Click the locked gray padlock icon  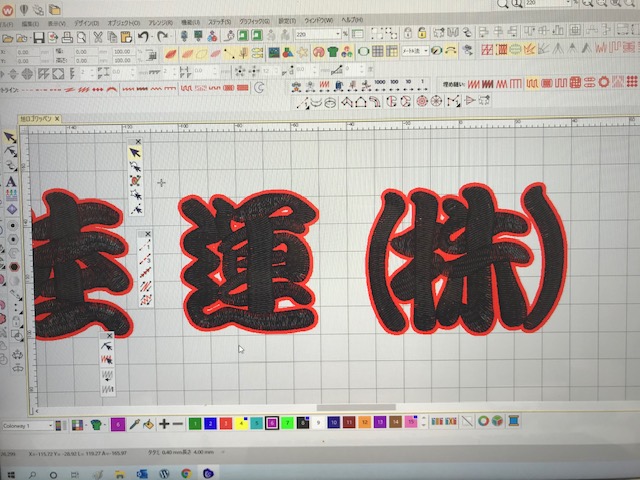pos(408,32)
